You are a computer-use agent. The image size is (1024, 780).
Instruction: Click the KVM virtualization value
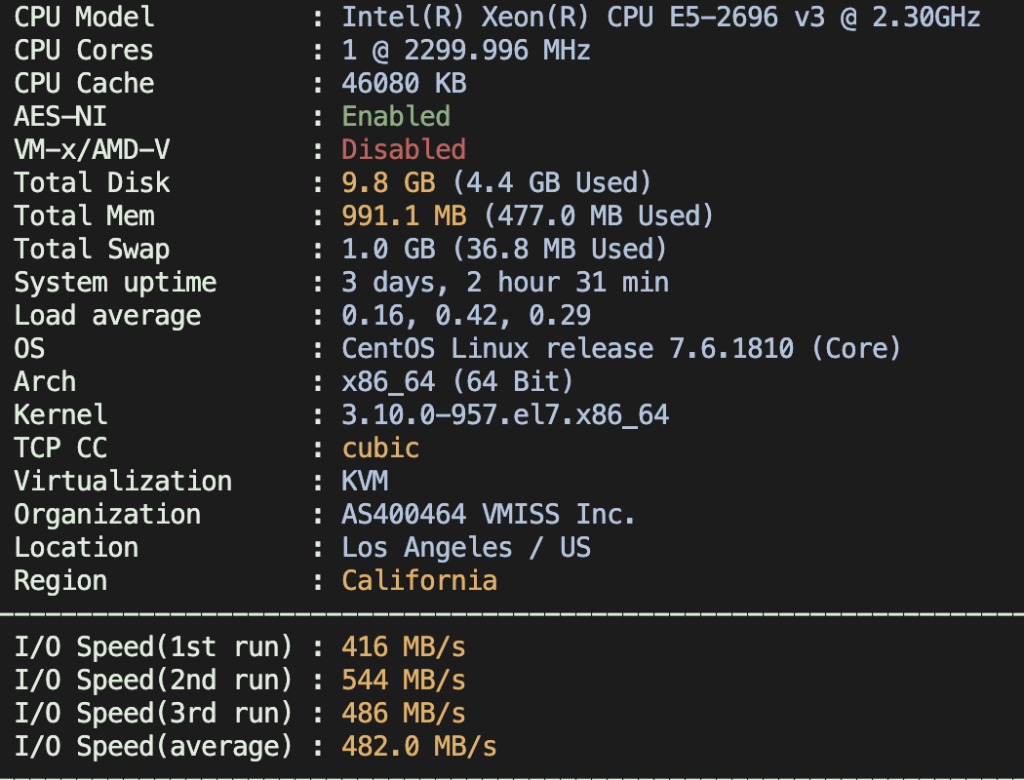tap(365, 480)
